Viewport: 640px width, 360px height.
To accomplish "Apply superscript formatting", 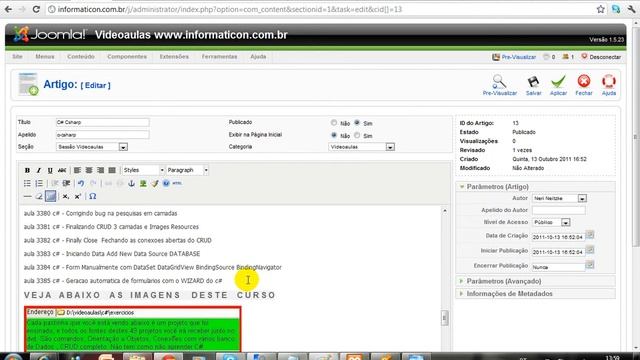I will click(77, 196).
